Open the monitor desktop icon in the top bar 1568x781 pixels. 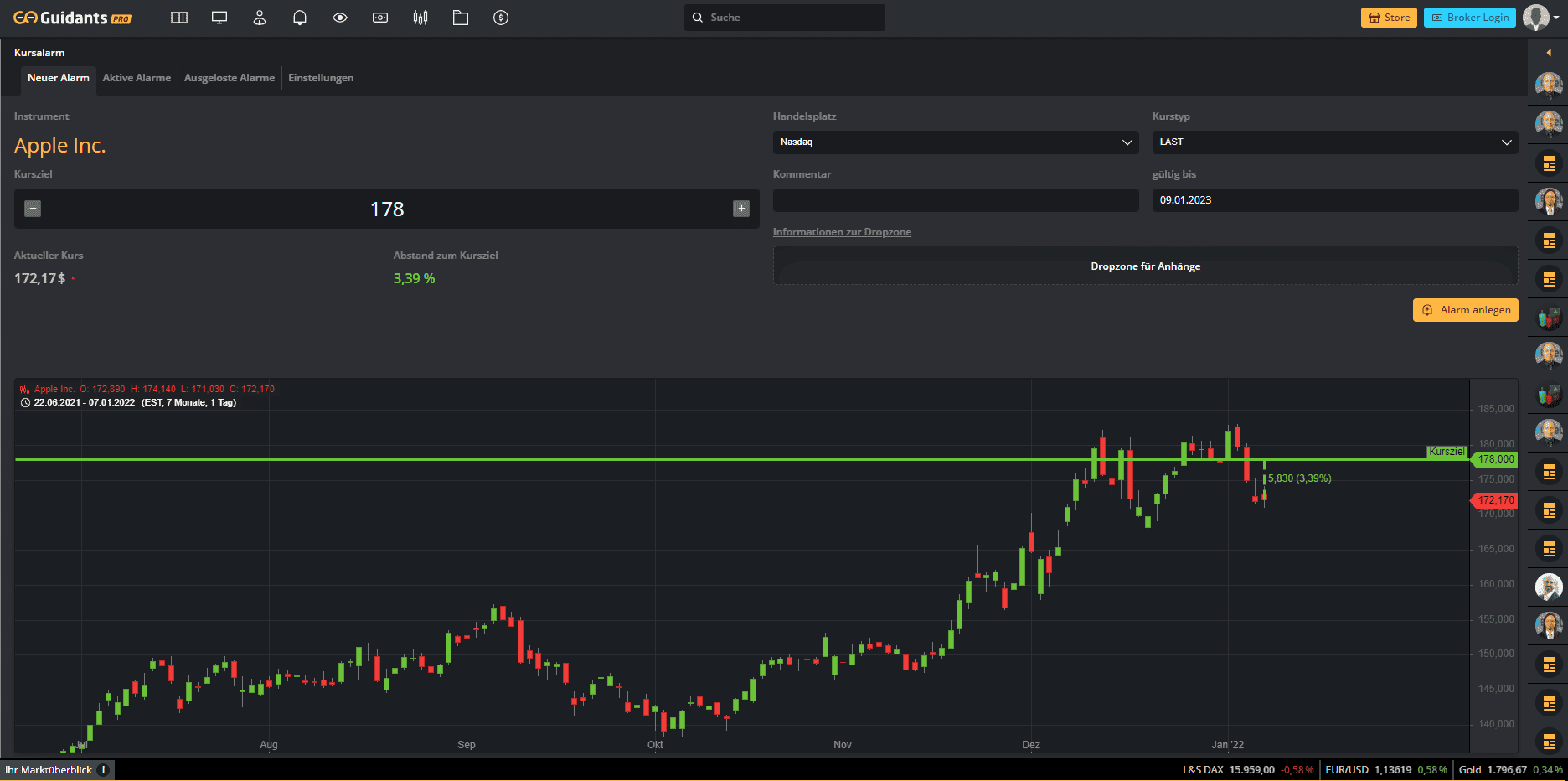pos(219,18)
